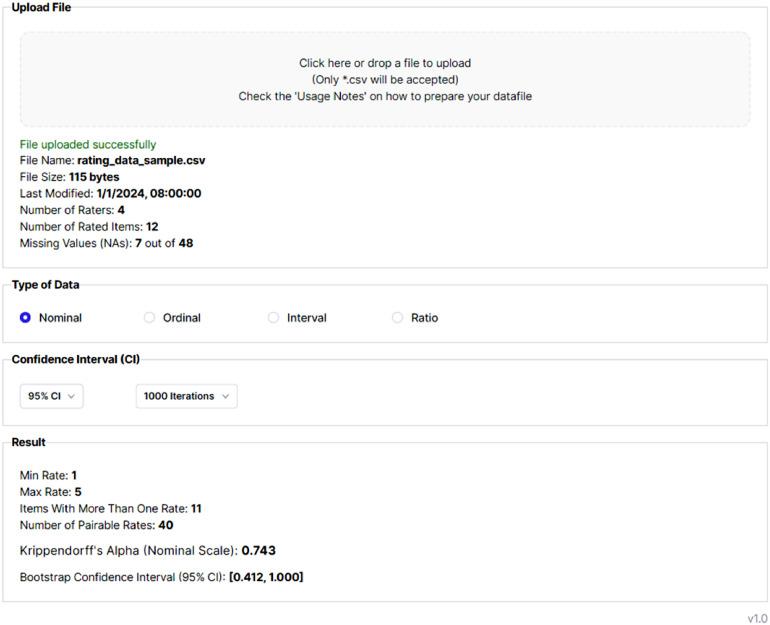The width and height of the screenshot is (770, 625).
Task: Click the v1.0 version label
Action: pyautogui.click(x=757, y=618)
